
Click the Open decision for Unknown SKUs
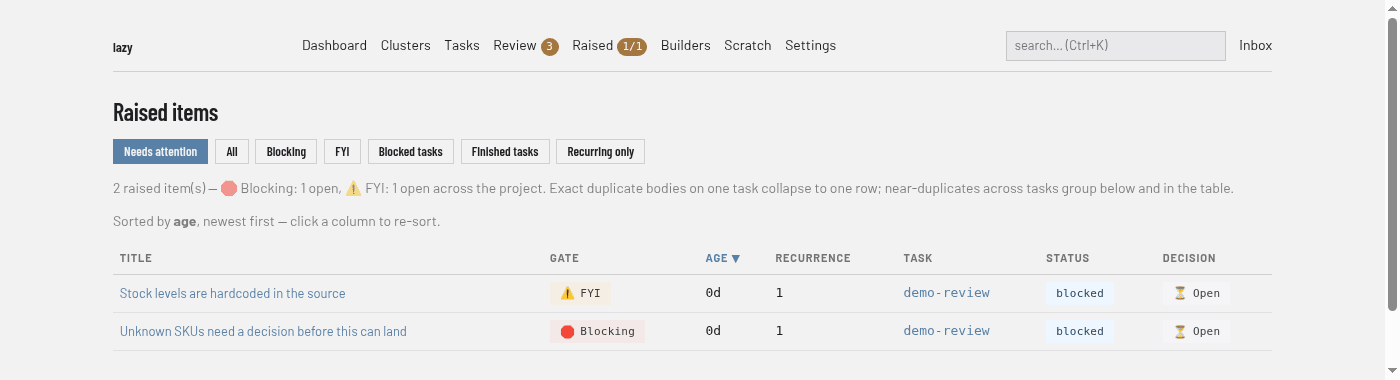[x=1196, y=331]
